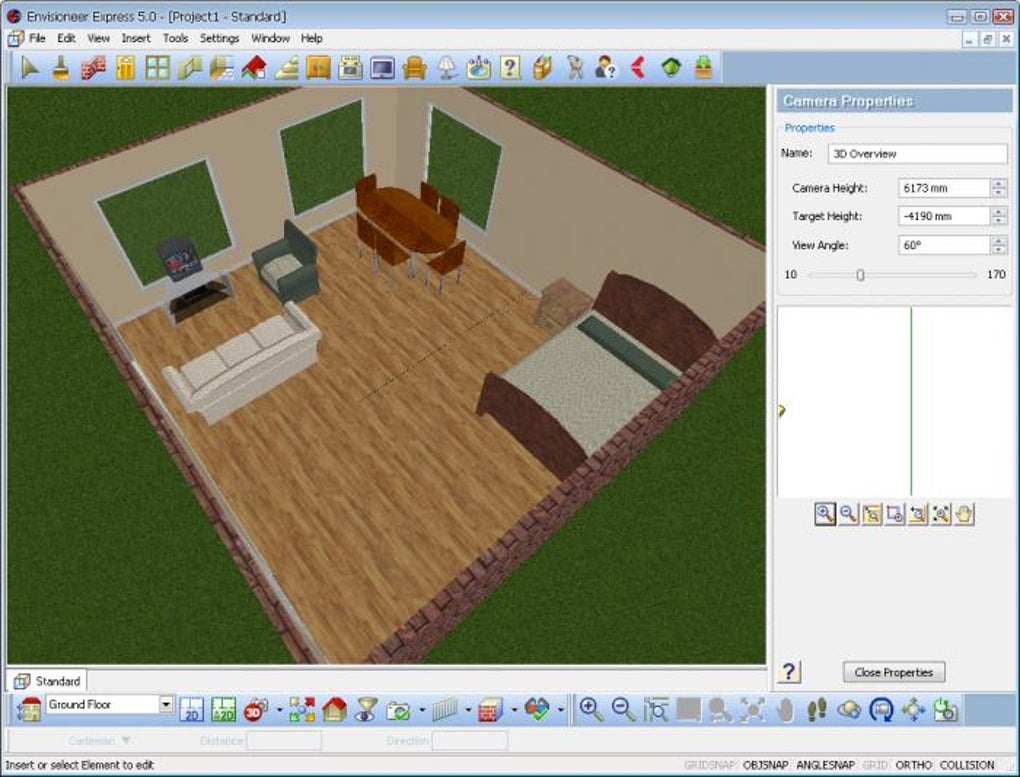Image resolution: width=1020 pixels, height=777 pixels.
Task: Toggle GRID in the status bar
Action: coord(875,765)
